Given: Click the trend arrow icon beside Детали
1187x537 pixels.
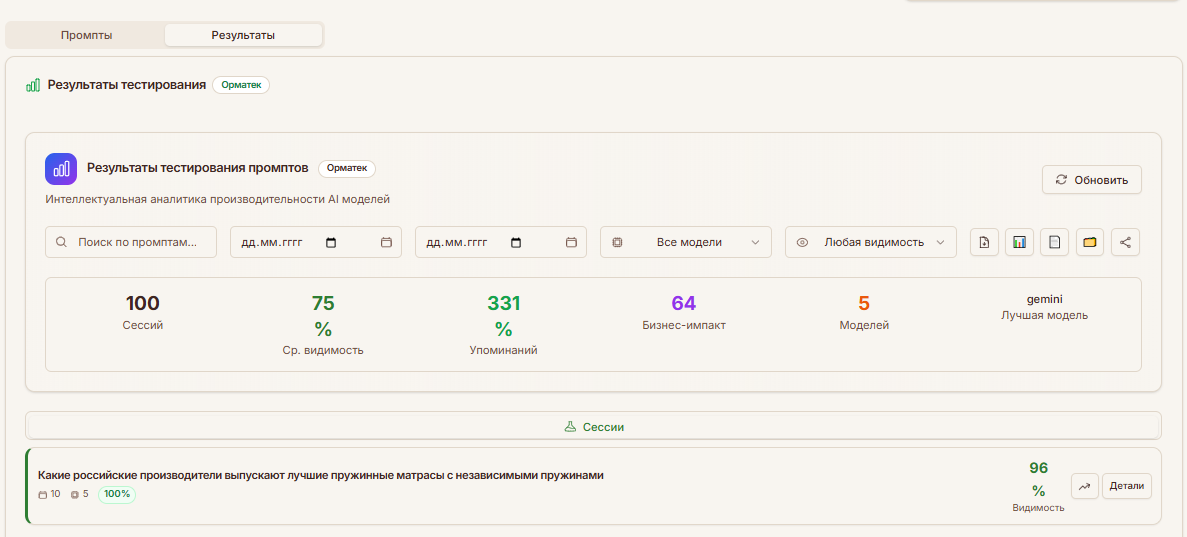Looking at the screenshot, I should pyautogui.click(x=1085, y=486).
